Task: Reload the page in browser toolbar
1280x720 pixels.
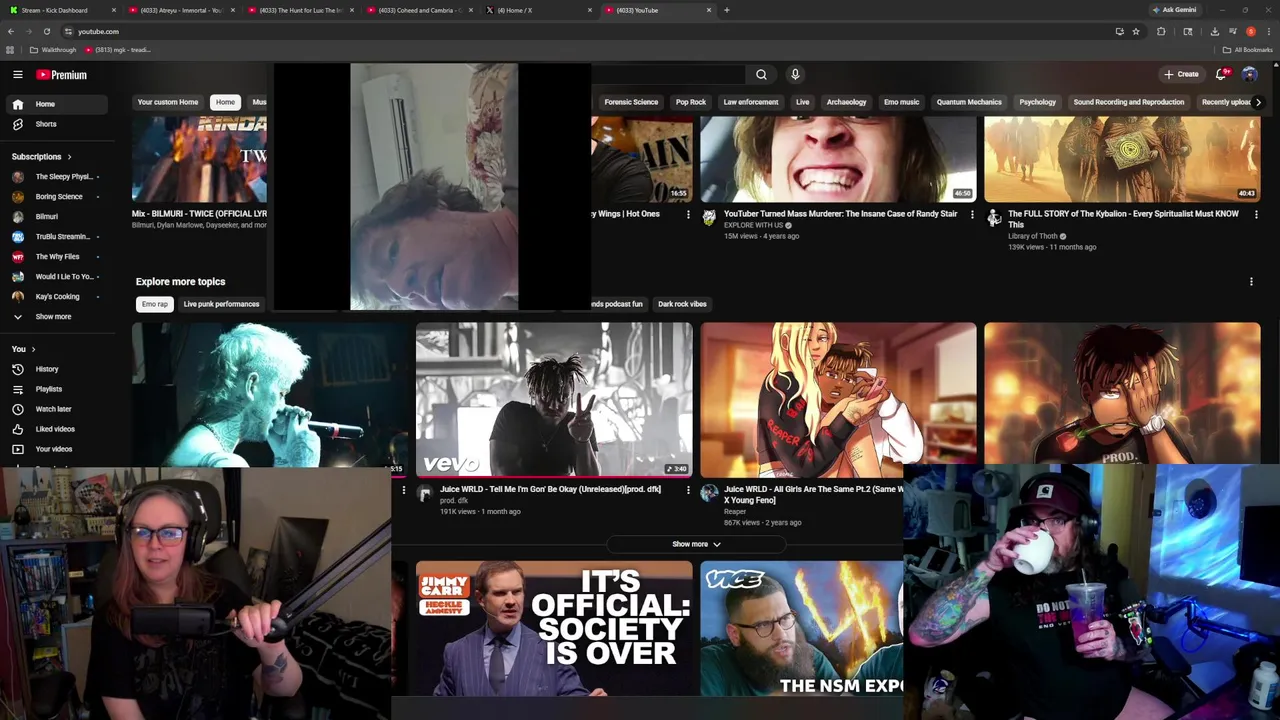Action: click(x=47, y=31)
